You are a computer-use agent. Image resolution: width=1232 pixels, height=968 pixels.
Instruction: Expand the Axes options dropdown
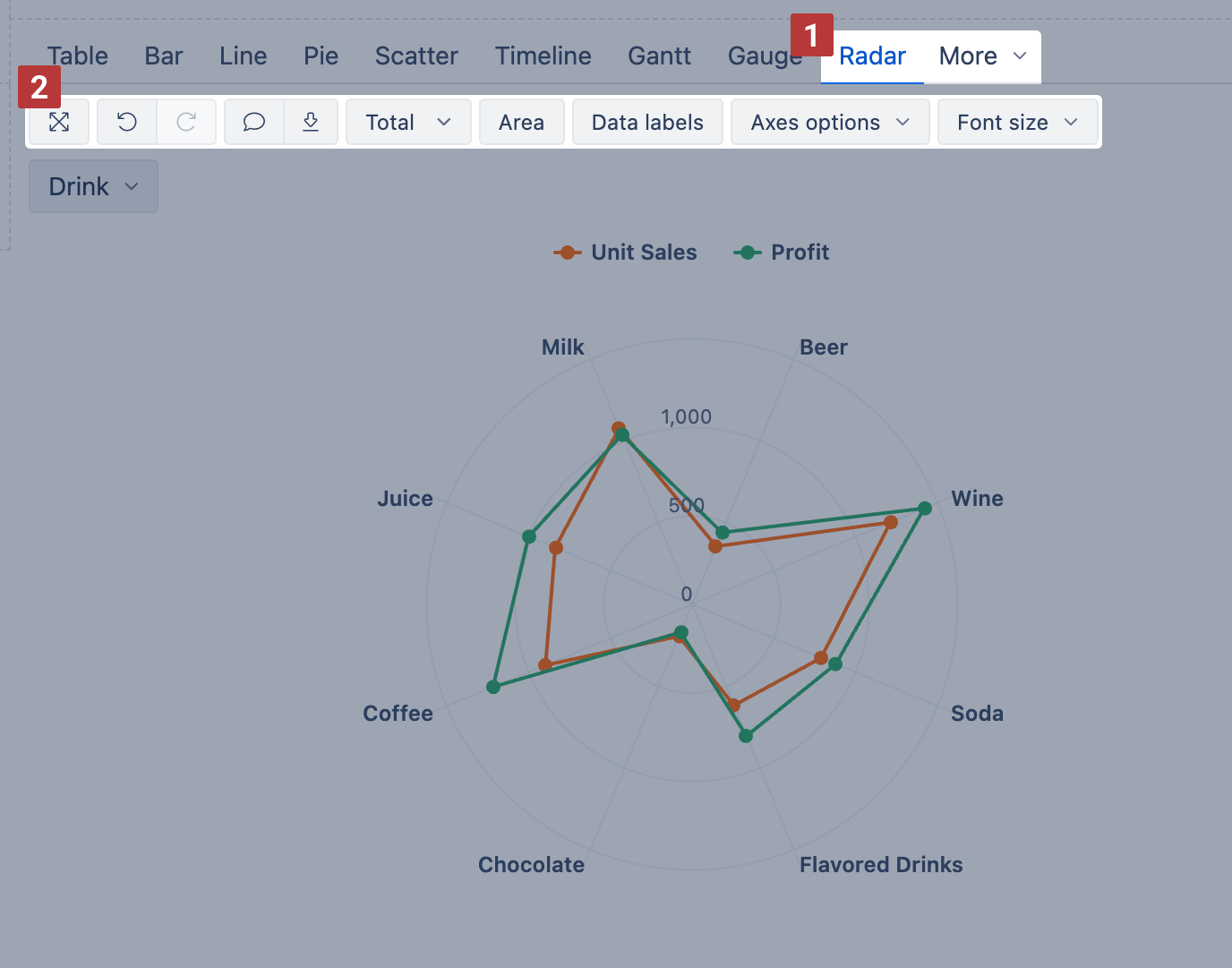tap(829, 122)
